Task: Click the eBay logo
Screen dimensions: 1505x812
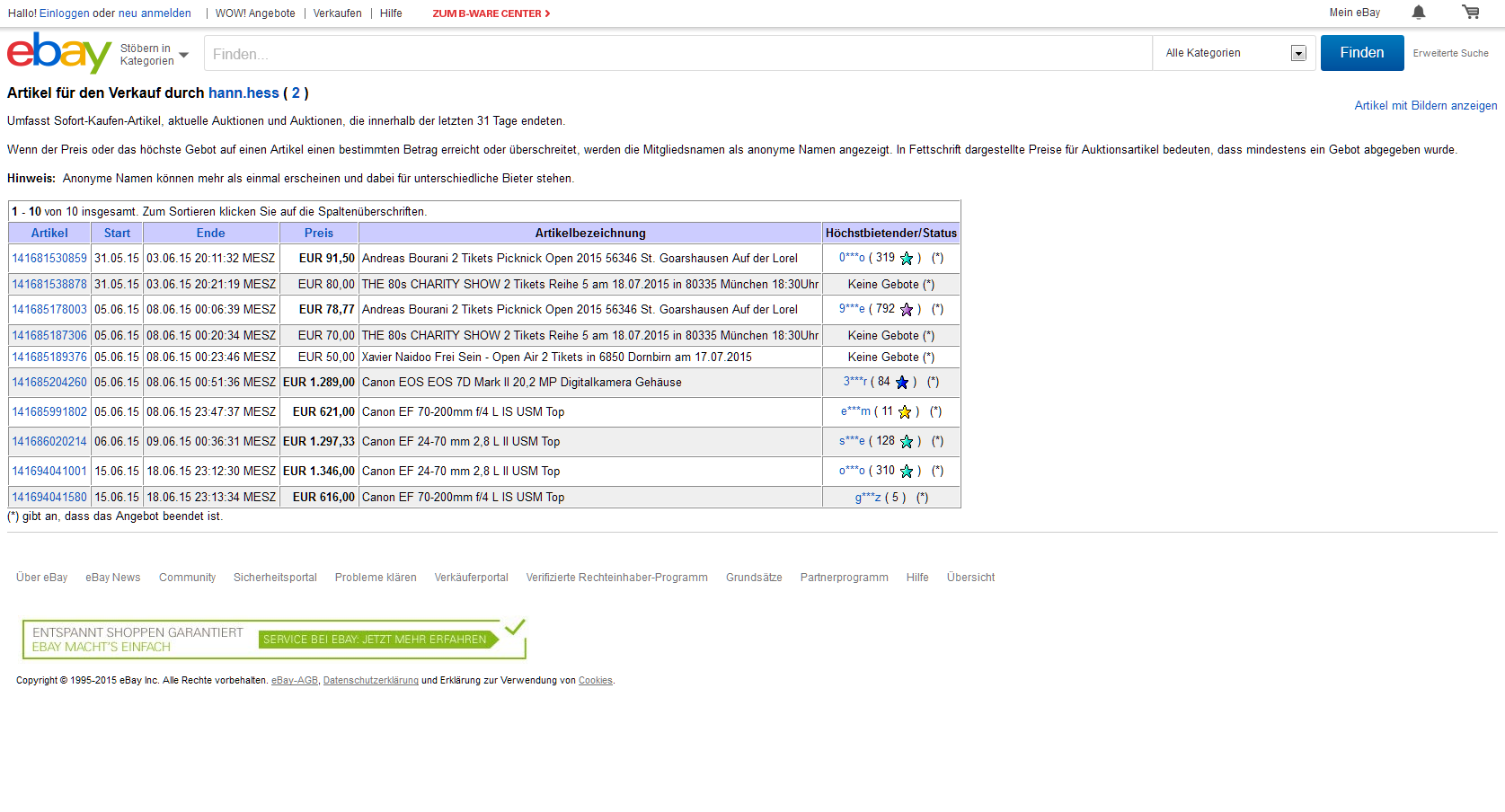Action: (59, 53)
